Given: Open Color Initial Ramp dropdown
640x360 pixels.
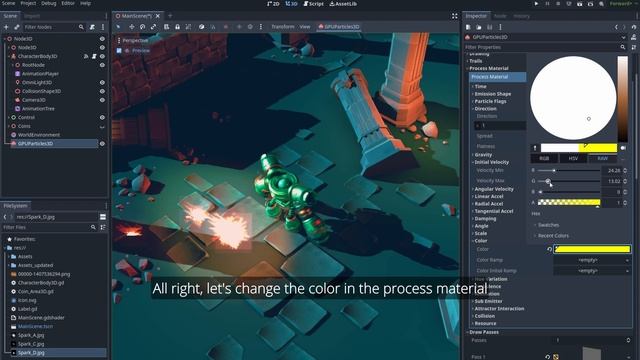Looking at the screenshot, I should pos(592,271).
